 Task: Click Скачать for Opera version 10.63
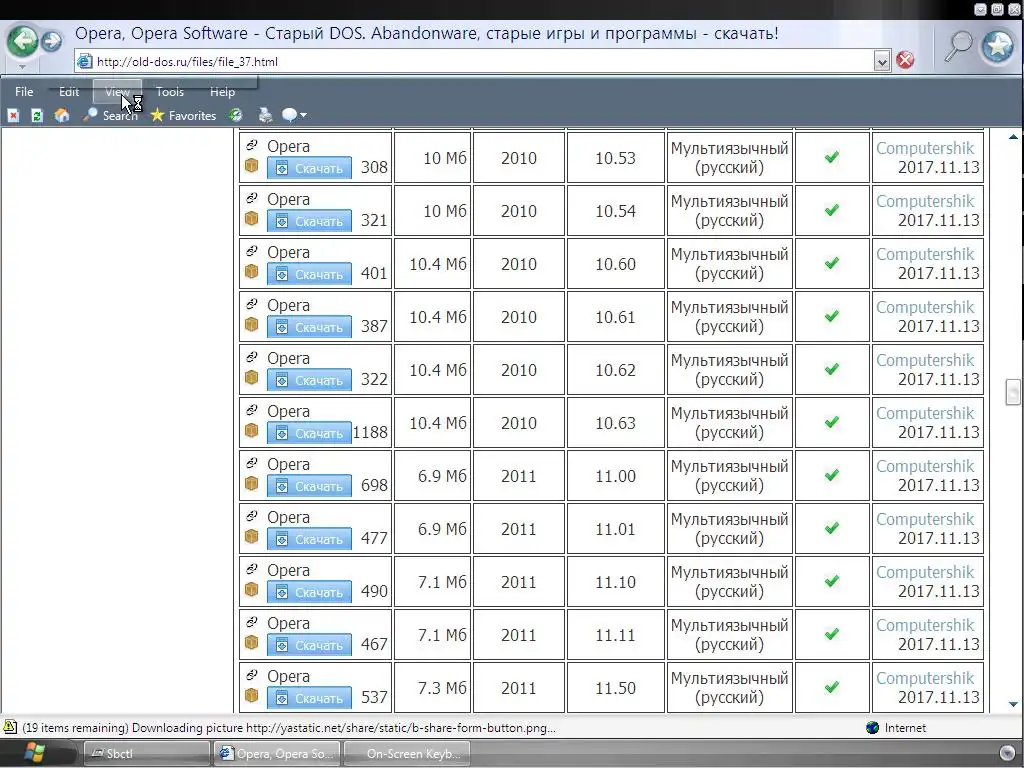pyautogui.click(x=309, y=433)
